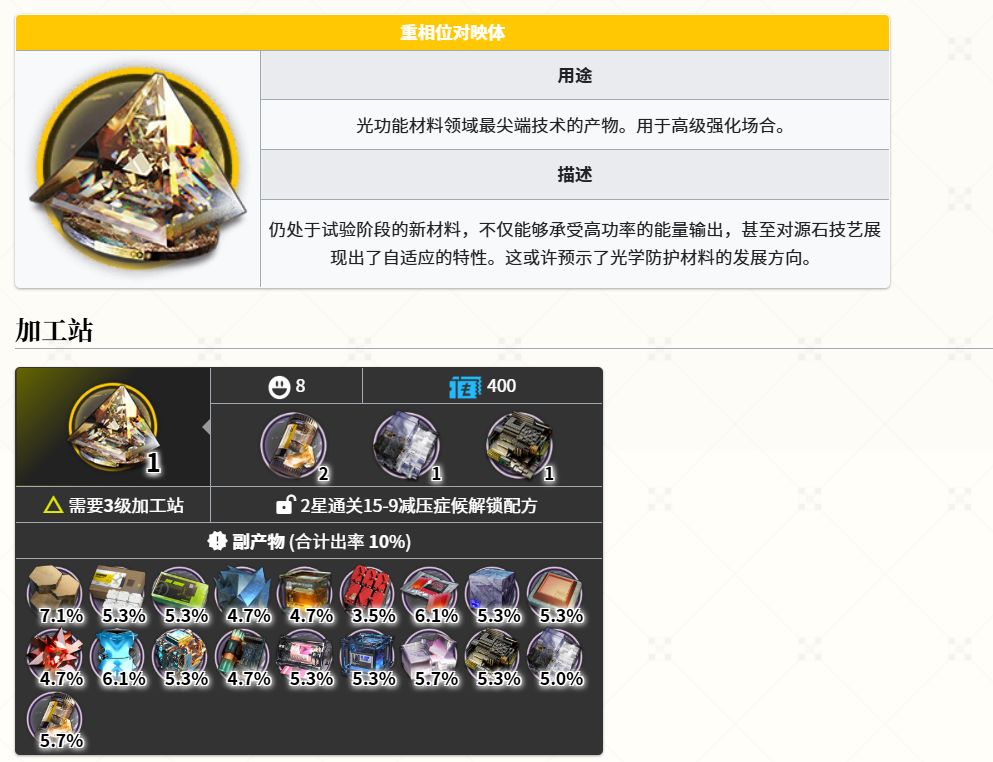Image resolution: width=993 pixels, height=762 pixels.
Task: Open the cyan blue byproduct at 6.1%
Action: [x=118, y=657]
